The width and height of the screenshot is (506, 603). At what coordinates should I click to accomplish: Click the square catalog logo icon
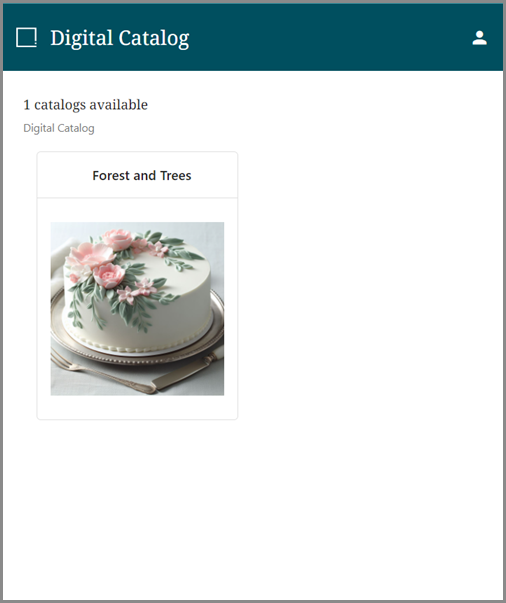(26, 38)
